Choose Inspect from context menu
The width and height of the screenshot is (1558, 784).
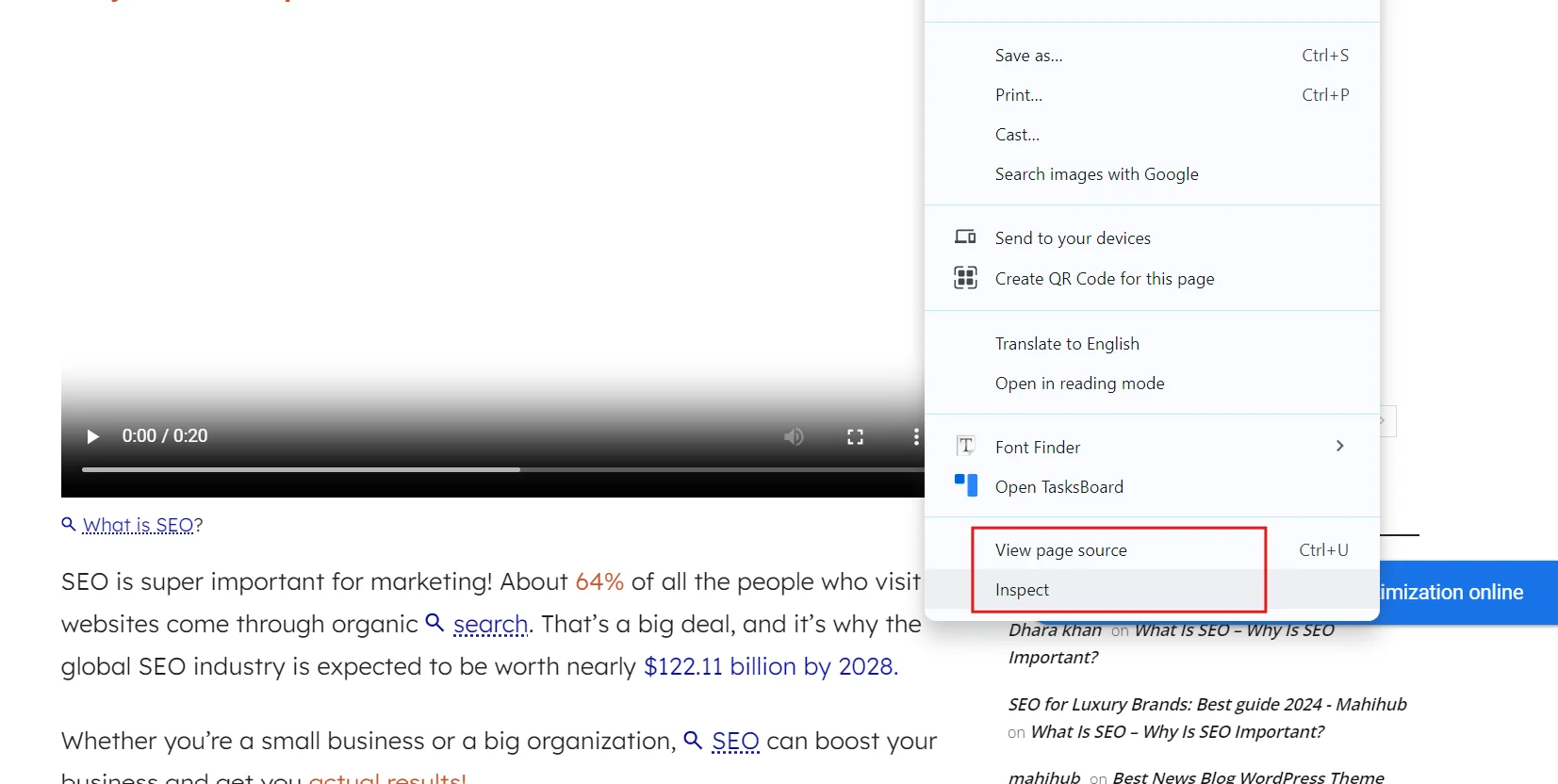[1022, 590]
